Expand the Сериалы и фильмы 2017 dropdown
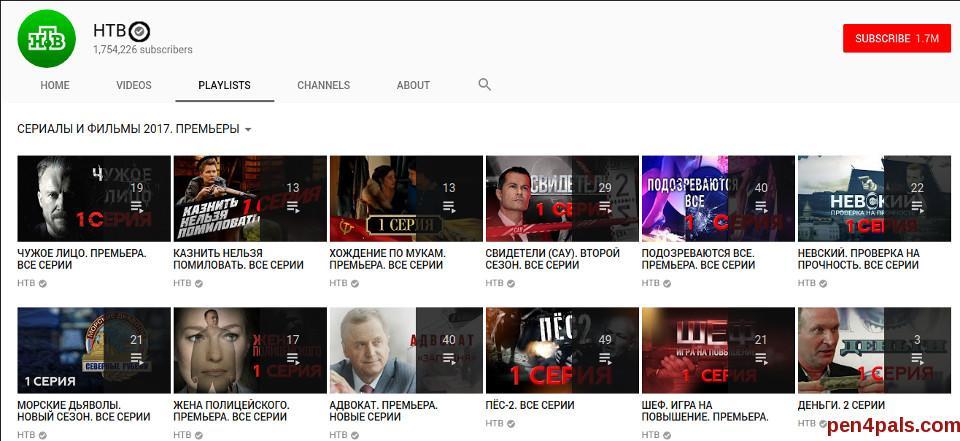 pos(248,130)
